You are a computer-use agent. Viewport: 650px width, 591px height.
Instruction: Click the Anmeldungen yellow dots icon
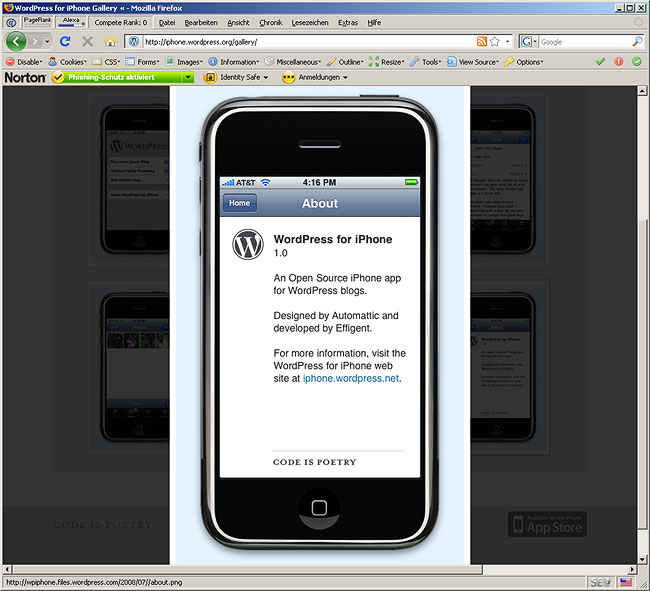pos(288,77)
